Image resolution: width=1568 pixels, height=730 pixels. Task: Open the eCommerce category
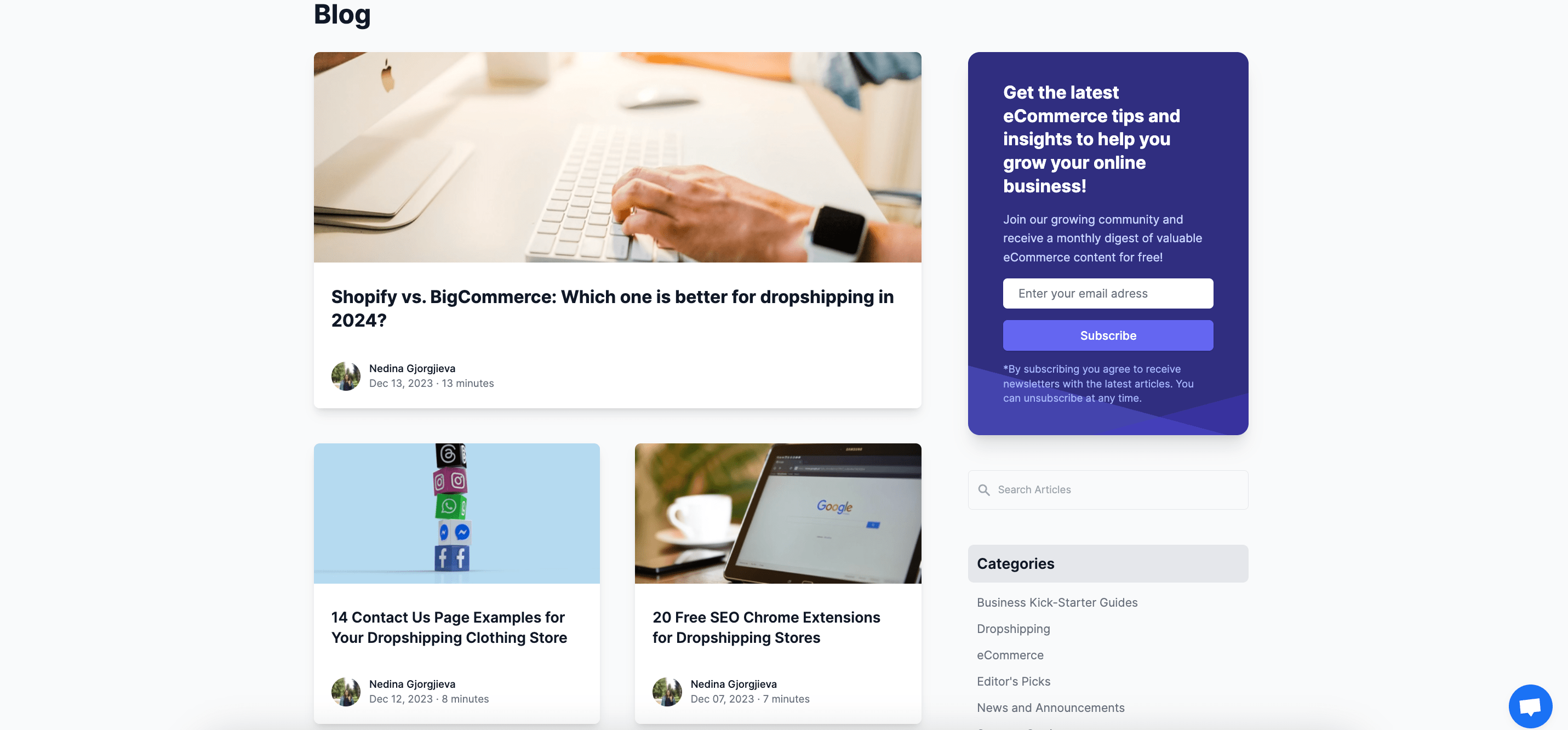(1010, 654)
